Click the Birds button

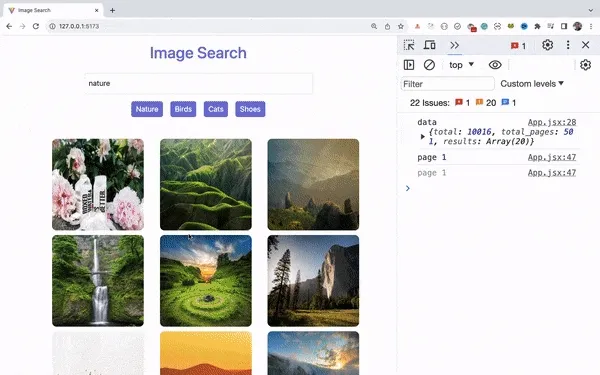coord(183,109)
